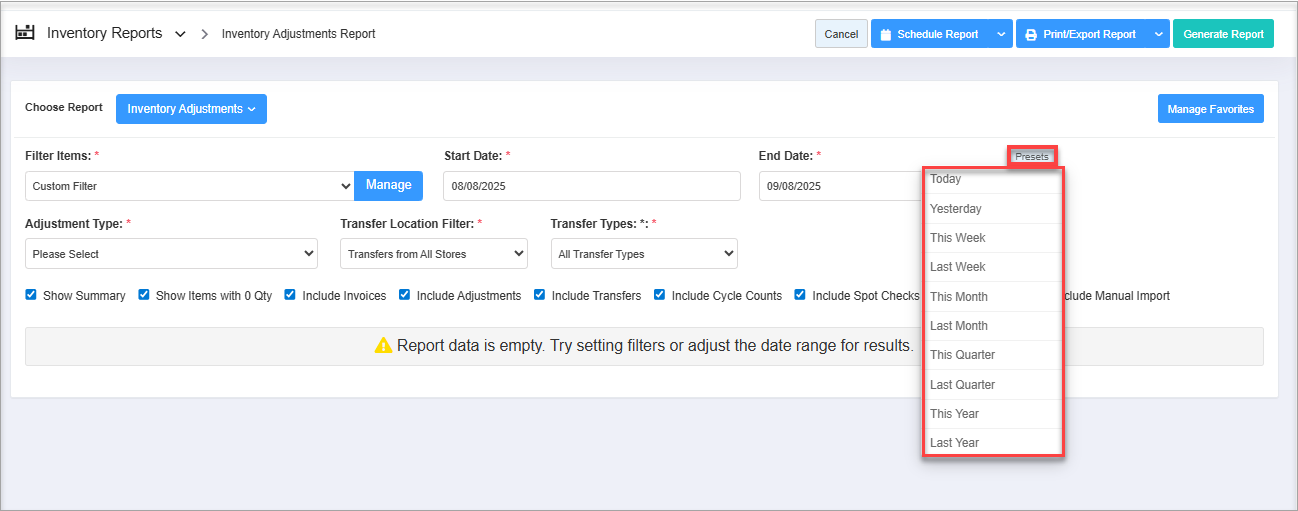Viewport: 1298px width, 511px height.
Task: Choose This Quarter from presets list
Action: 962,355
